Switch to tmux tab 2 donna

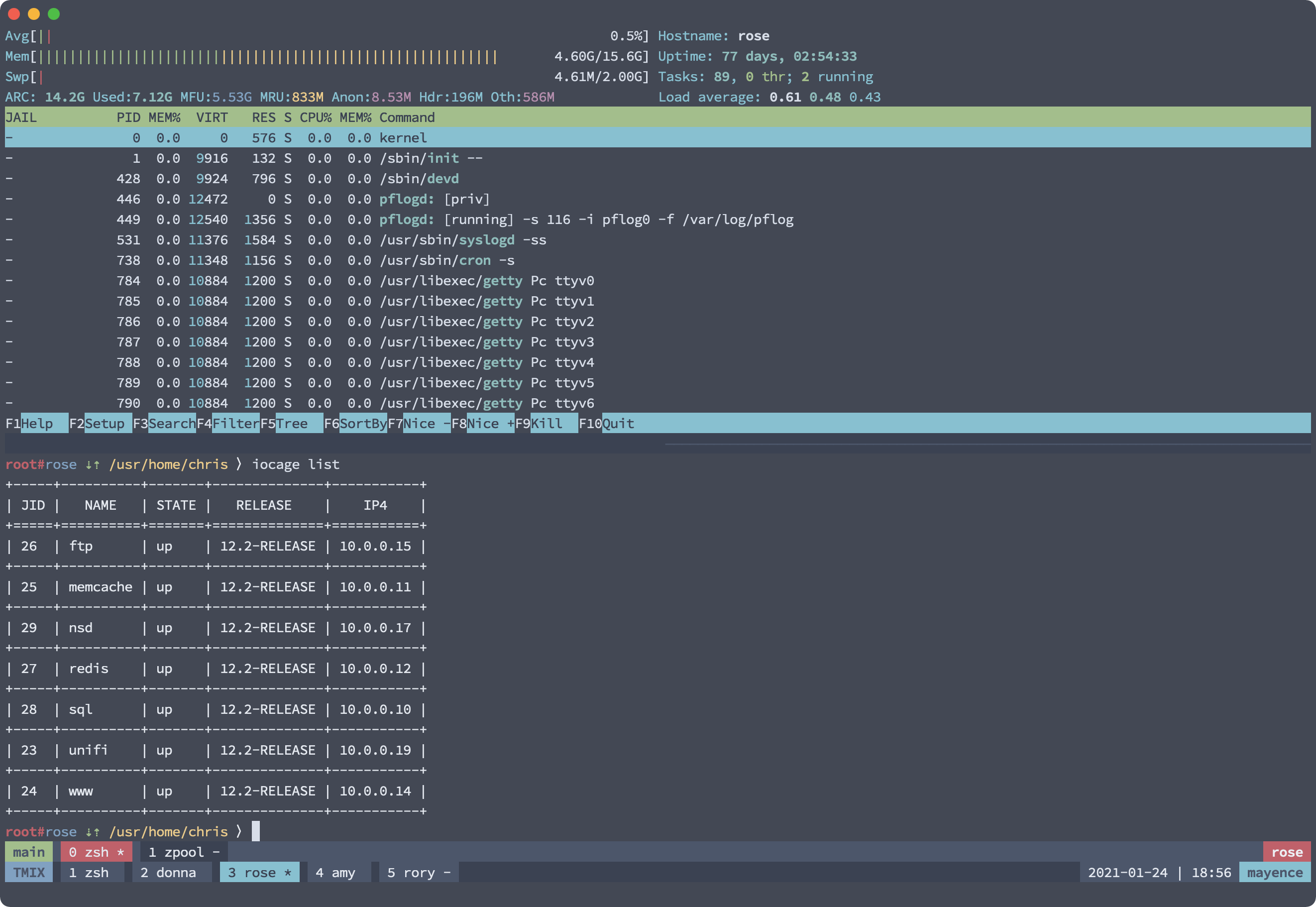coord(168,873)
